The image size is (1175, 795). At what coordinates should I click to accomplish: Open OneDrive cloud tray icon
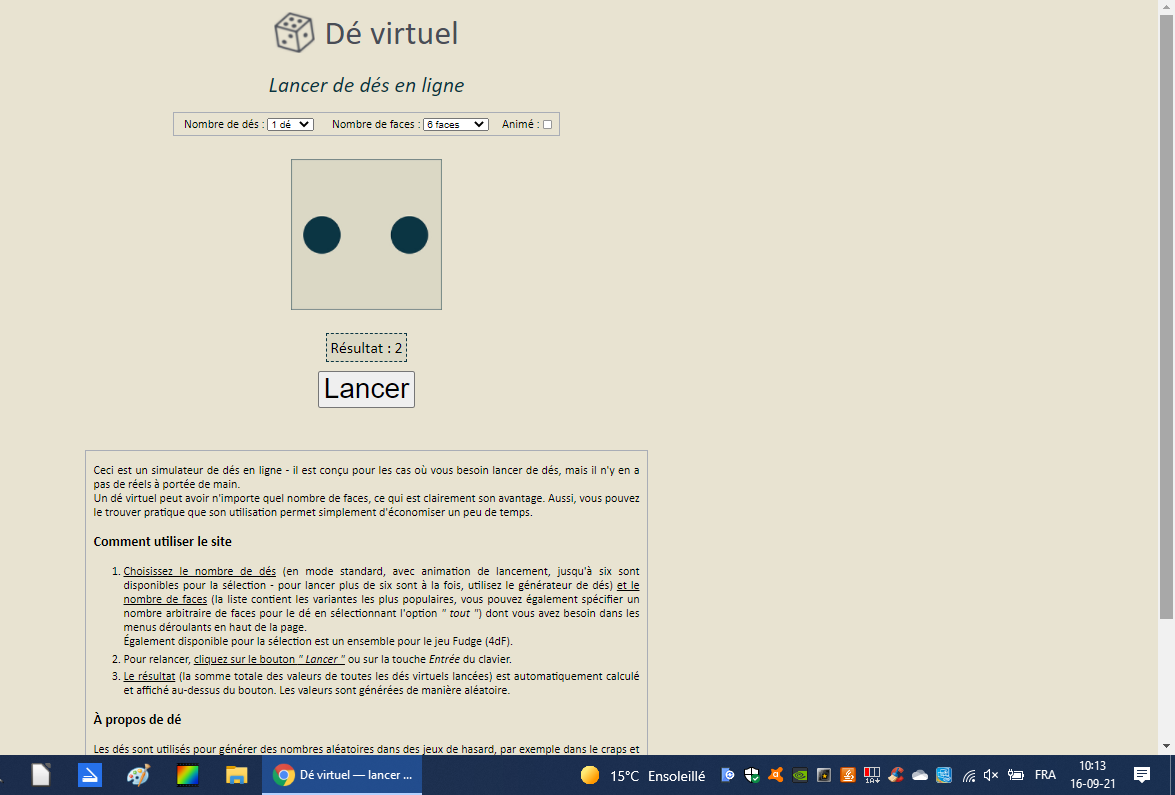point(919,776)
